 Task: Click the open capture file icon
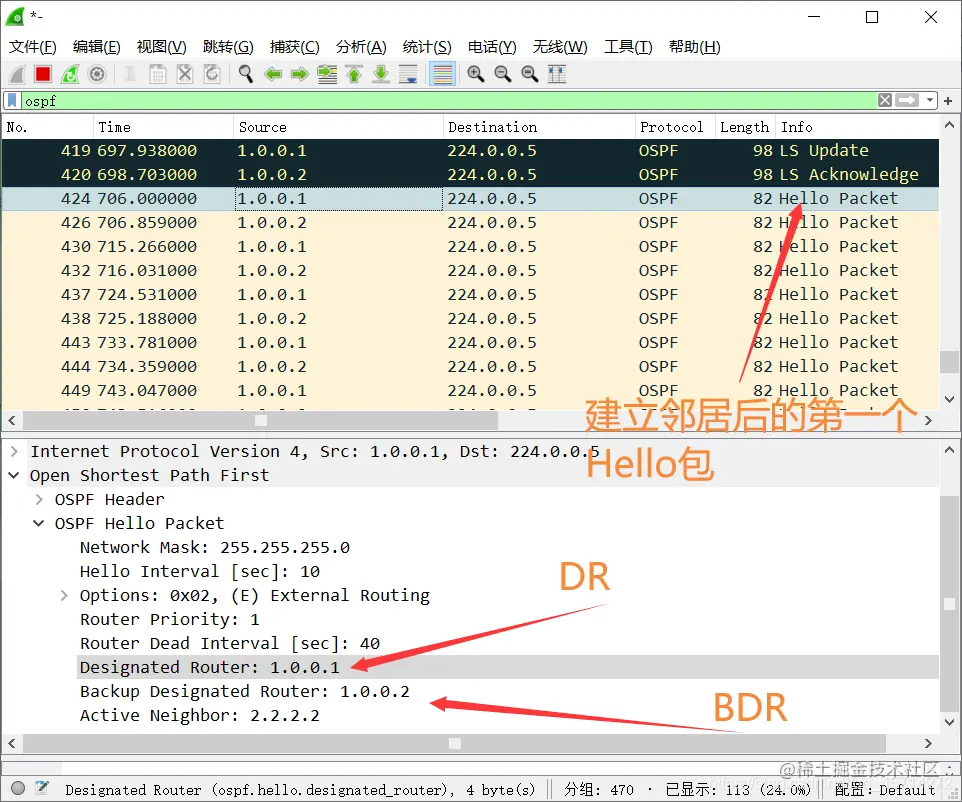click(130, 74)
